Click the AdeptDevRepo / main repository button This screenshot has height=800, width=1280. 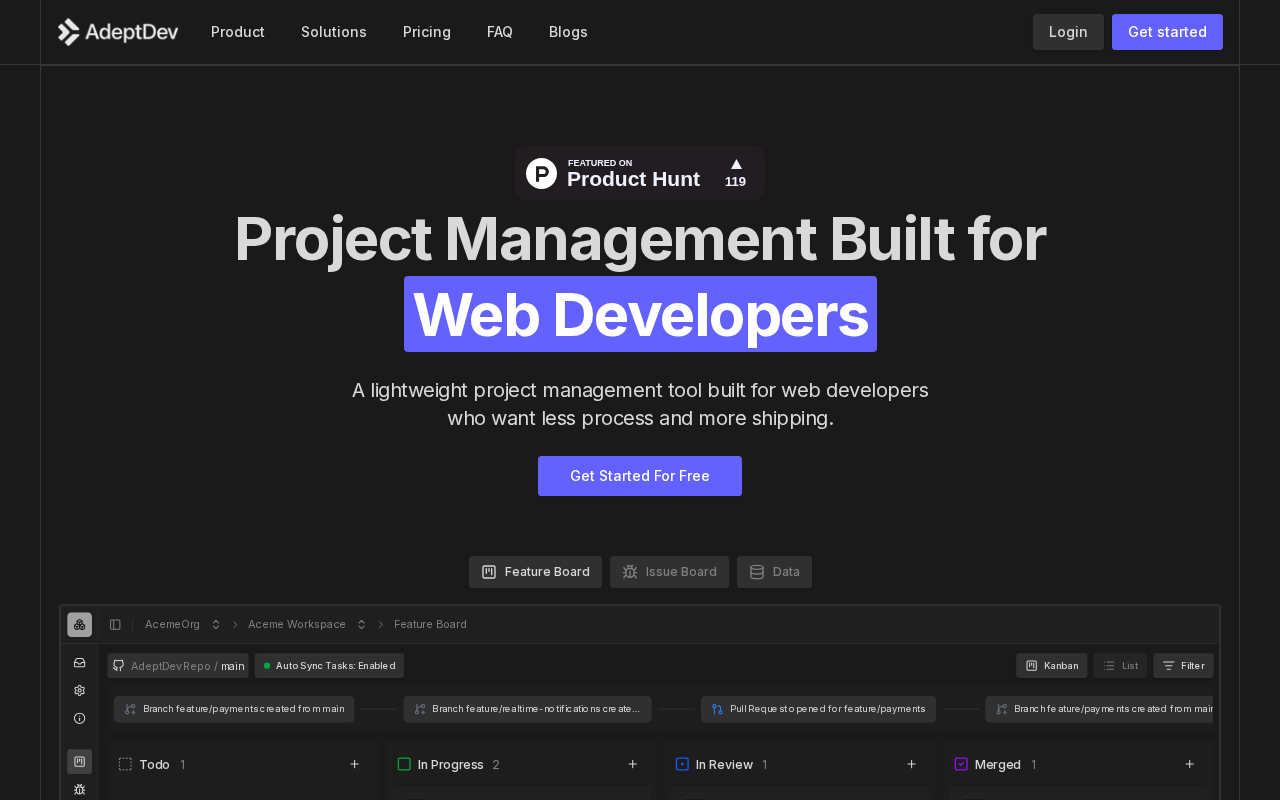click(178, 666)
